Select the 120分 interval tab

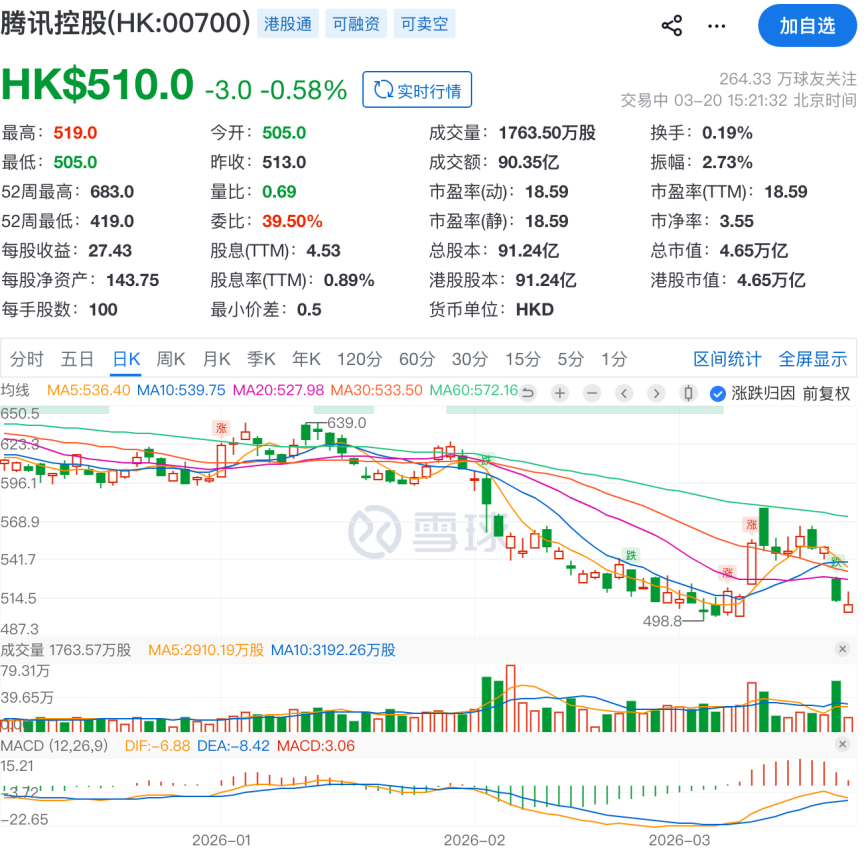[360, 359]
